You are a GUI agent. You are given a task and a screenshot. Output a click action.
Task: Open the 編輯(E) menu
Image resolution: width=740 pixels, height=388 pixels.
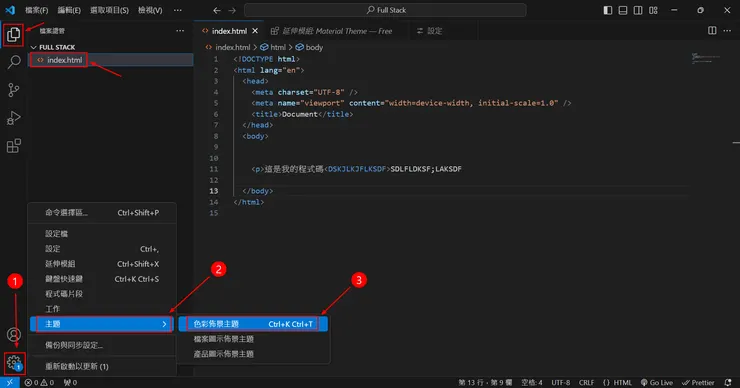pyautogui.click(x=69, y=10)
